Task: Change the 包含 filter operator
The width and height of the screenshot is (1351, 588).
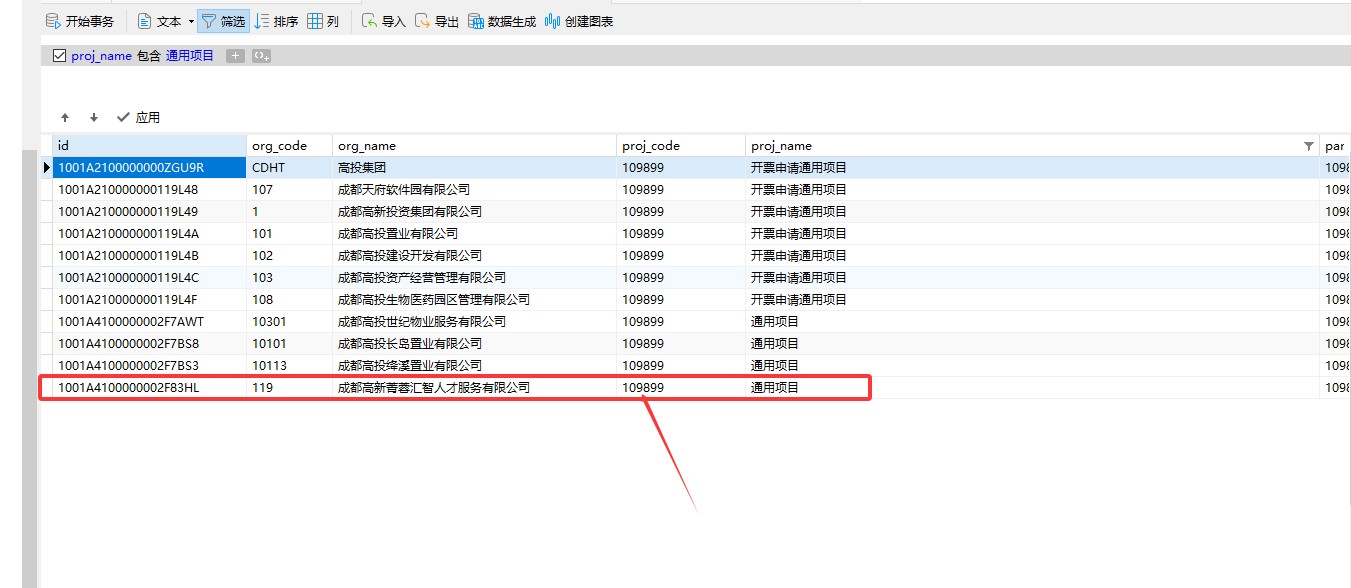Action: (x=148, y=56)
